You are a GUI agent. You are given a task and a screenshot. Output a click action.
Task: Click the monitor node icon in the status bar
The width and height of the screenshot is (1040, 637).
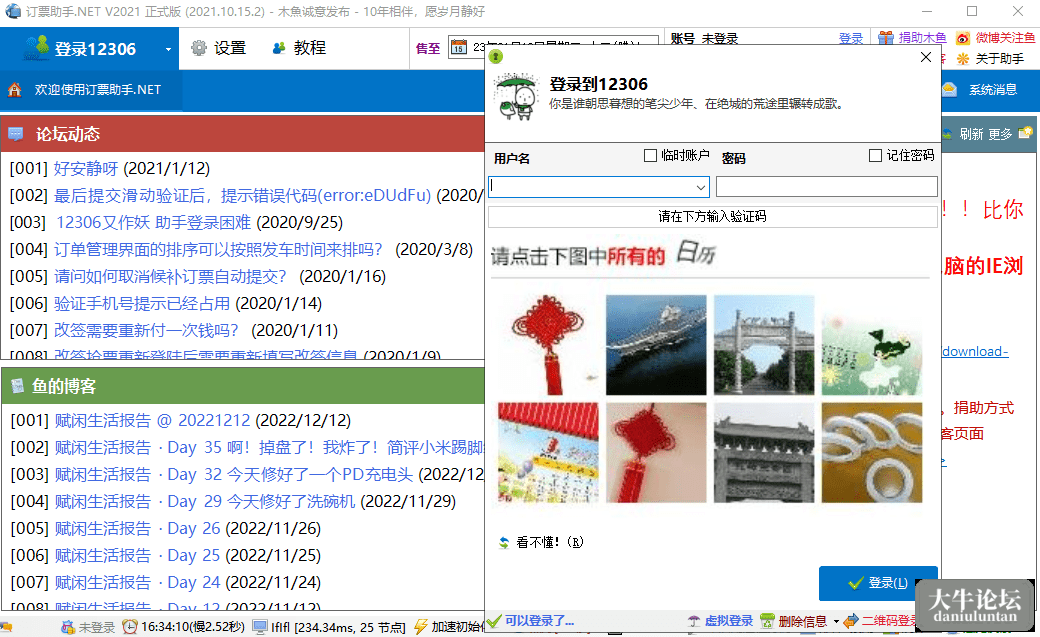click(260, 627)
